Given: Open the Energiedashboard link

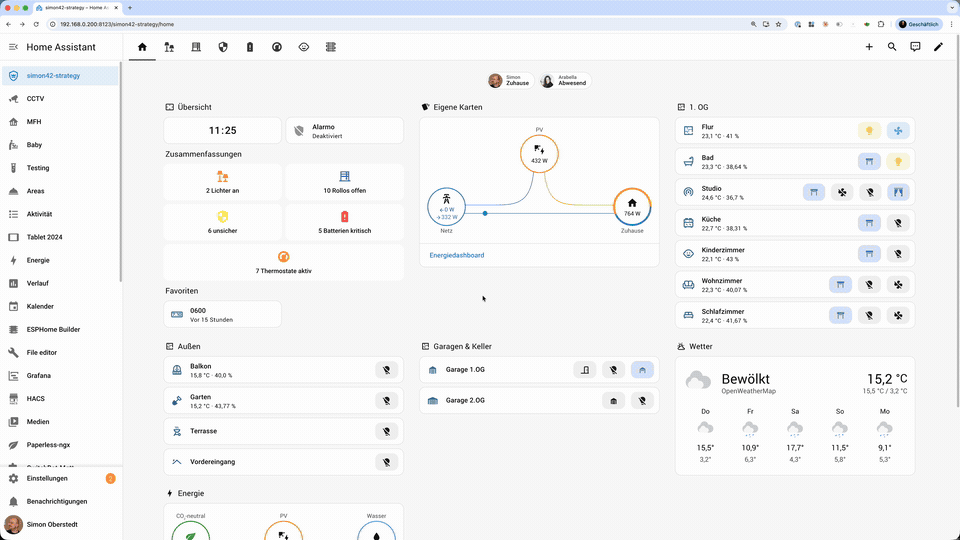Looking at the screenshot, I should tap(457, 255).
